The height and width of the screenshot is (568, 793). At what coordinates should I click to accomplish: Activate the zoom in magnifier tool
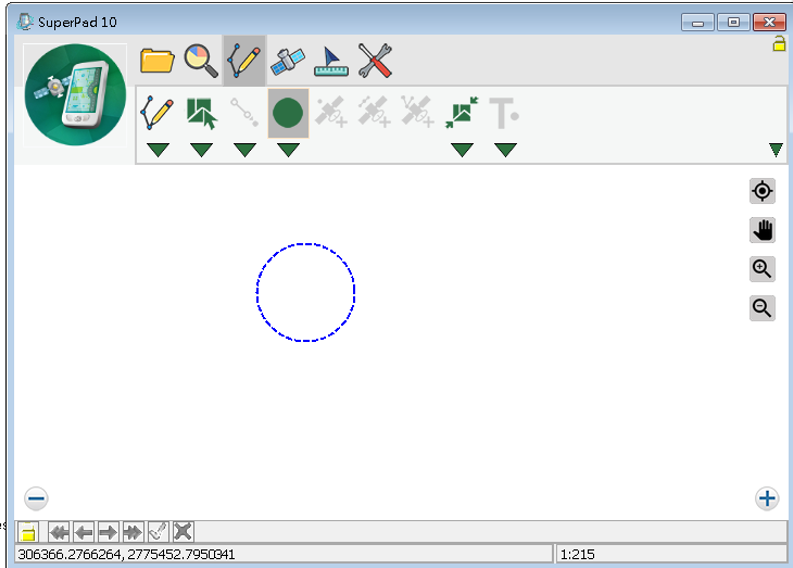762,269
